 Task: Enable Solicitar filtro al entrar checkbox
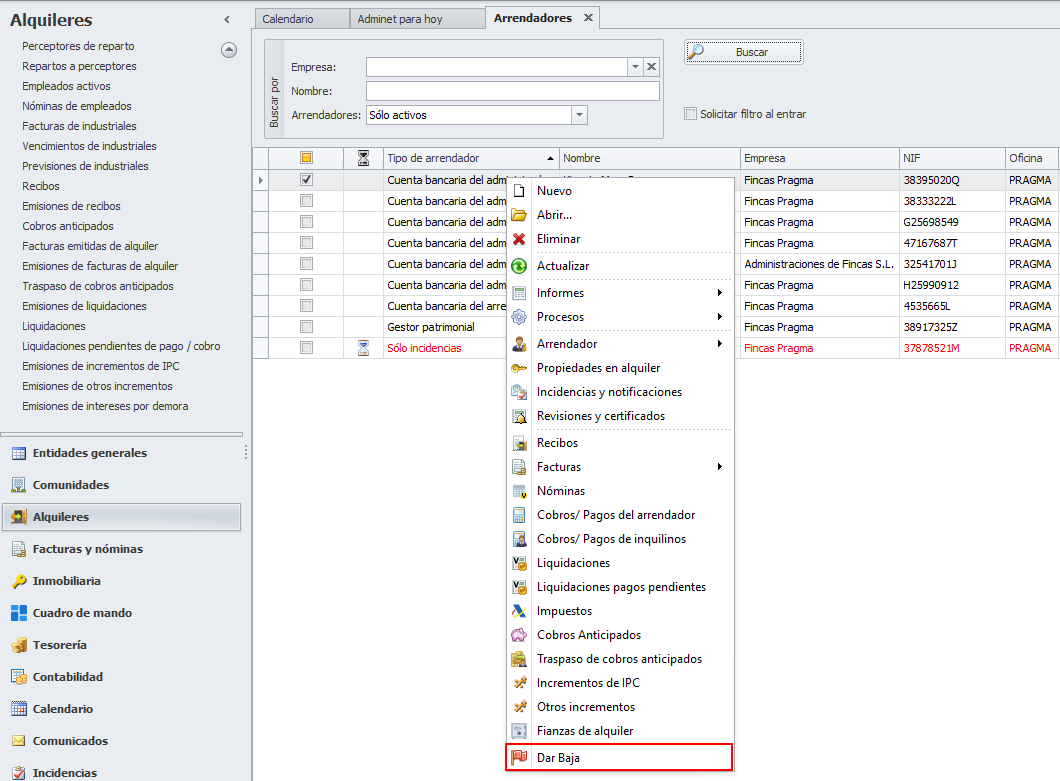tap(690, 114)
